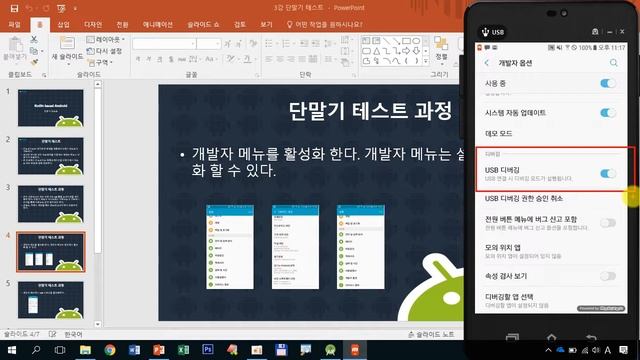The height and width of the screenshot is (360, 640).
Task: Open Chrome from the taskbar
Action: (x=109, y=350)
